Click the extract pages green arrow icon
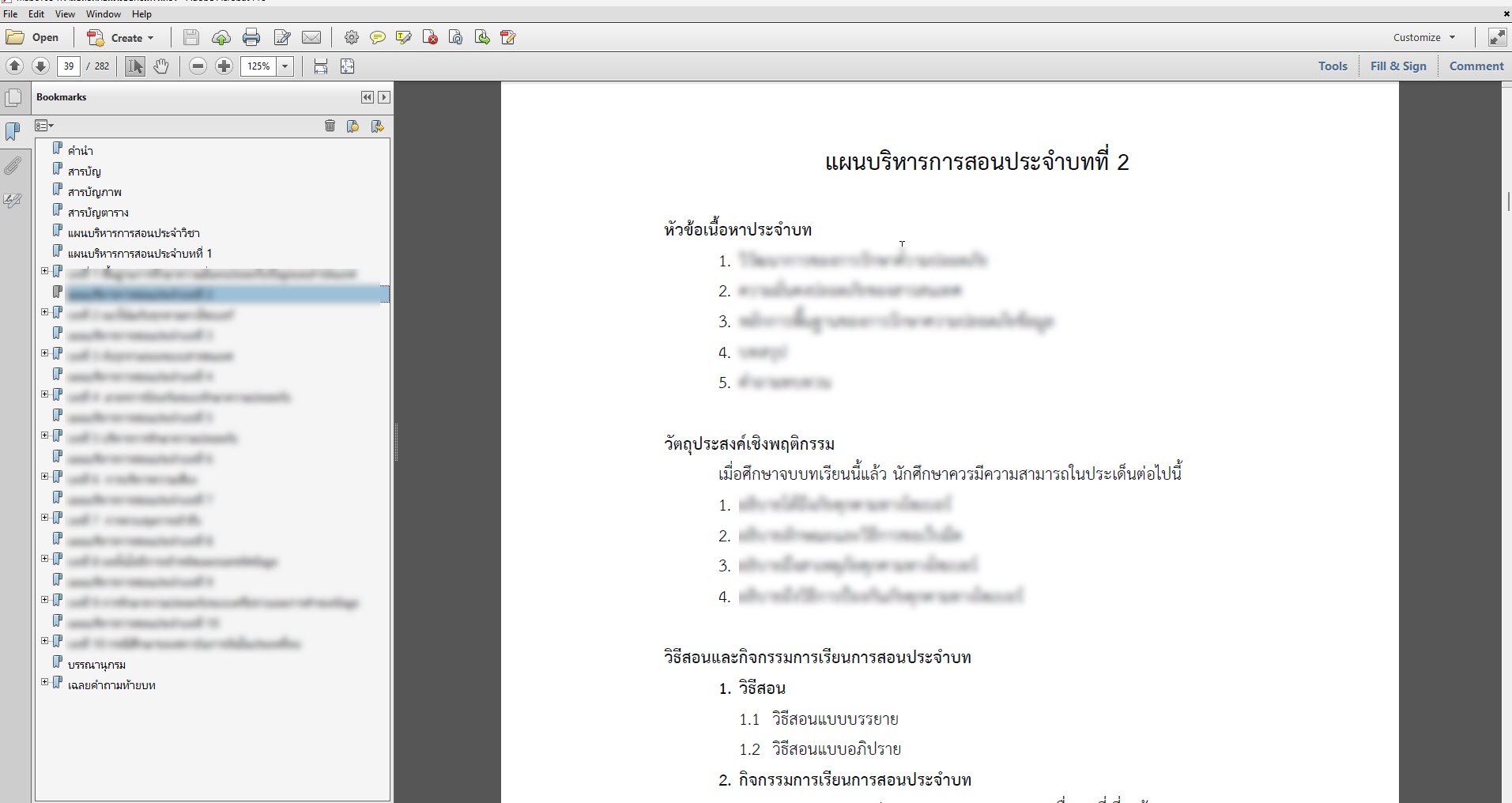This screenshot has height=803, width=1512. (482, 37)
